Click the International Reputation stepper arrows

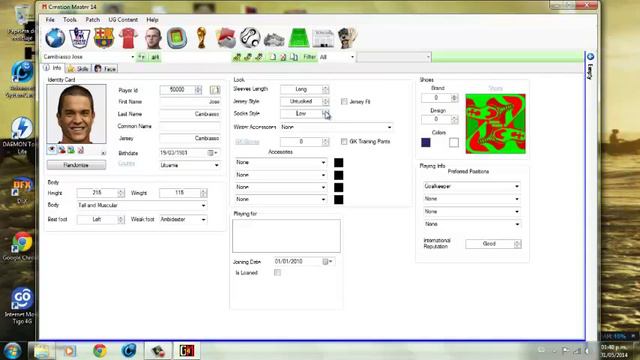518,244
